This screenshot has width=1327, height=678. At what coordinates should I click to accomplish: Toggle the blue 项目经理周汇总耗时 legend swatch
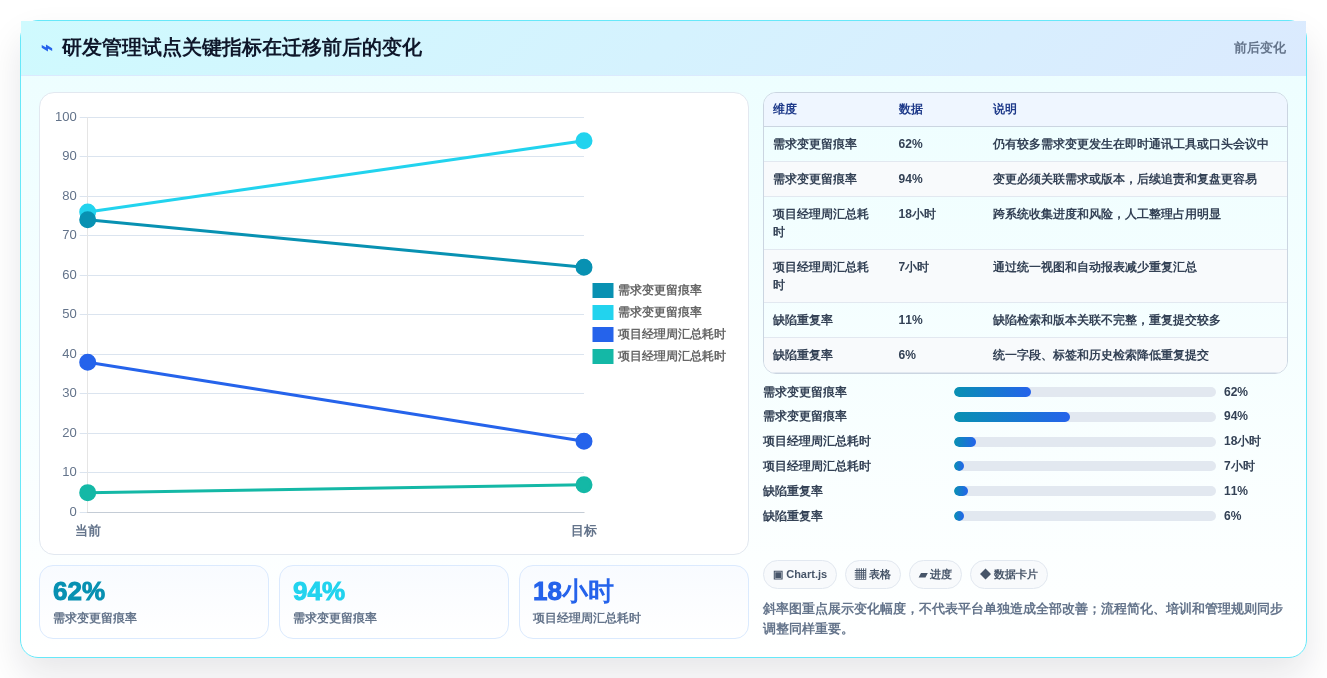click(x=603, y=334)
